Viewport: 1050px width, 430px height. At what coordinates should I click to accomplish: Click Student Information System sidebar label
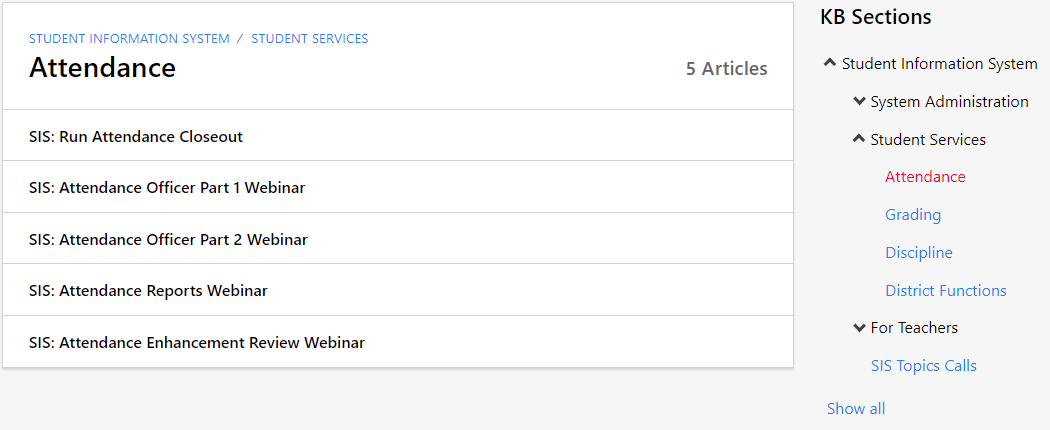pos(940,64)
